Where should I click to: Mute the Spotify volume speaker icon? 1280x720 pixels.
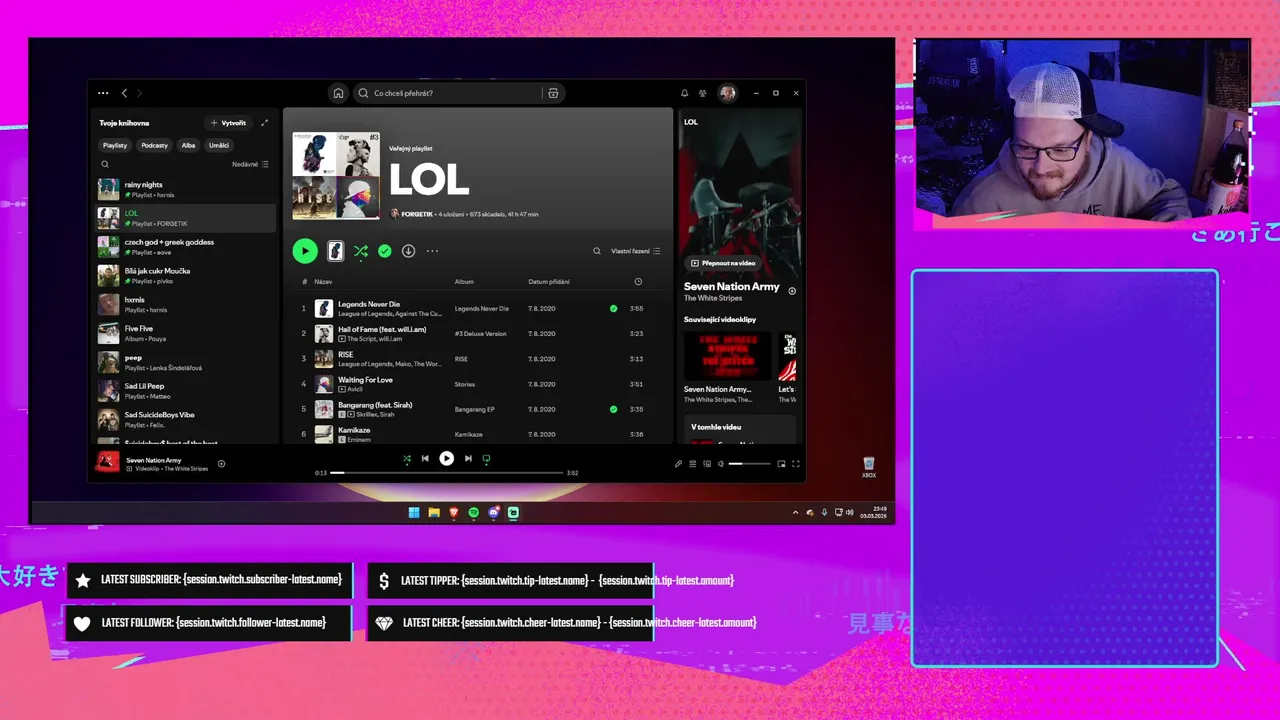pos(721,464)
